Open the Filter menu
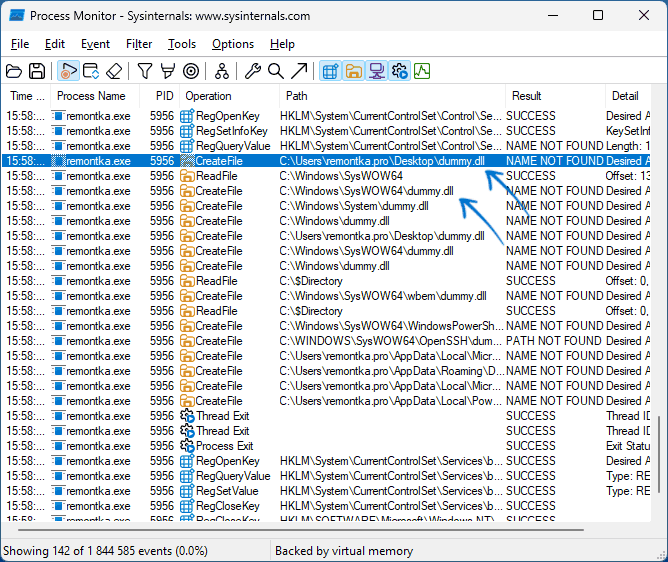The height and width of the screenshot is (562, 668). tap(139, 44)
